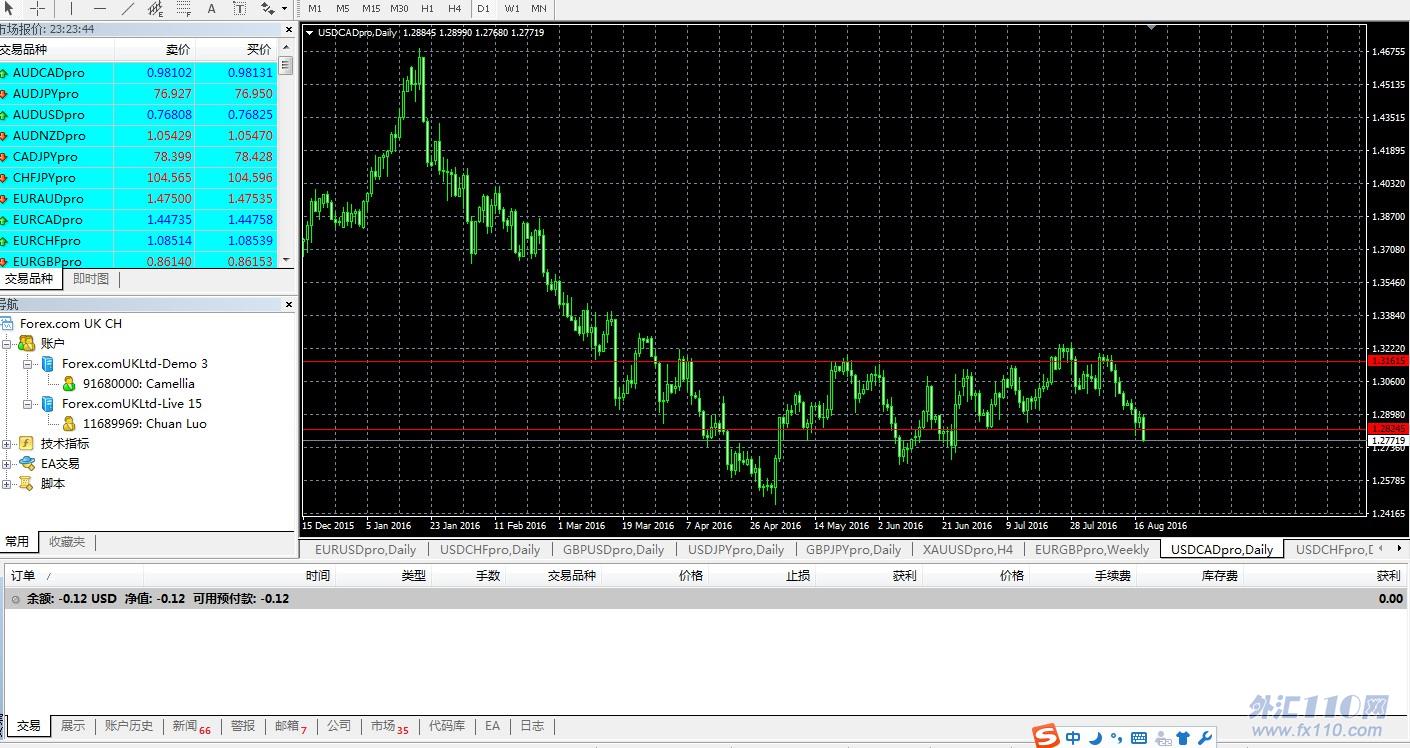Click the Sogou input method S icon
Viewport: 1410px width, 748px height.
click(1046, 737)
